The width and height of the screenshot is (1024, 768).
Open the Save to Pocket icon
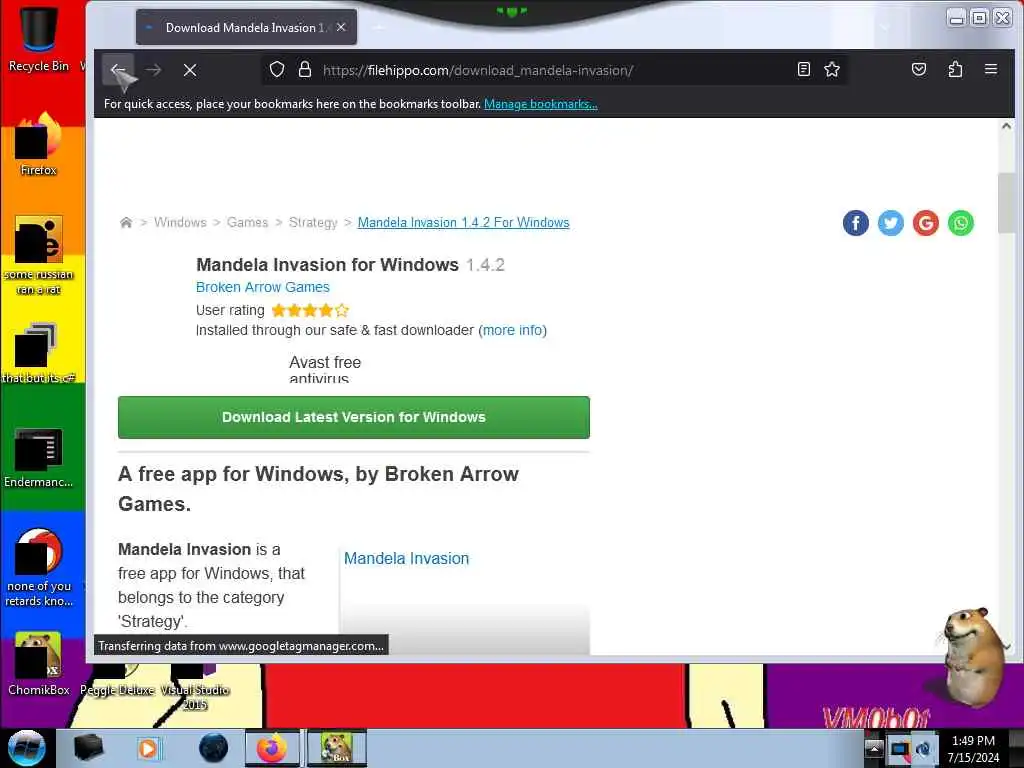pyautogui.click(x=919, y=69)
